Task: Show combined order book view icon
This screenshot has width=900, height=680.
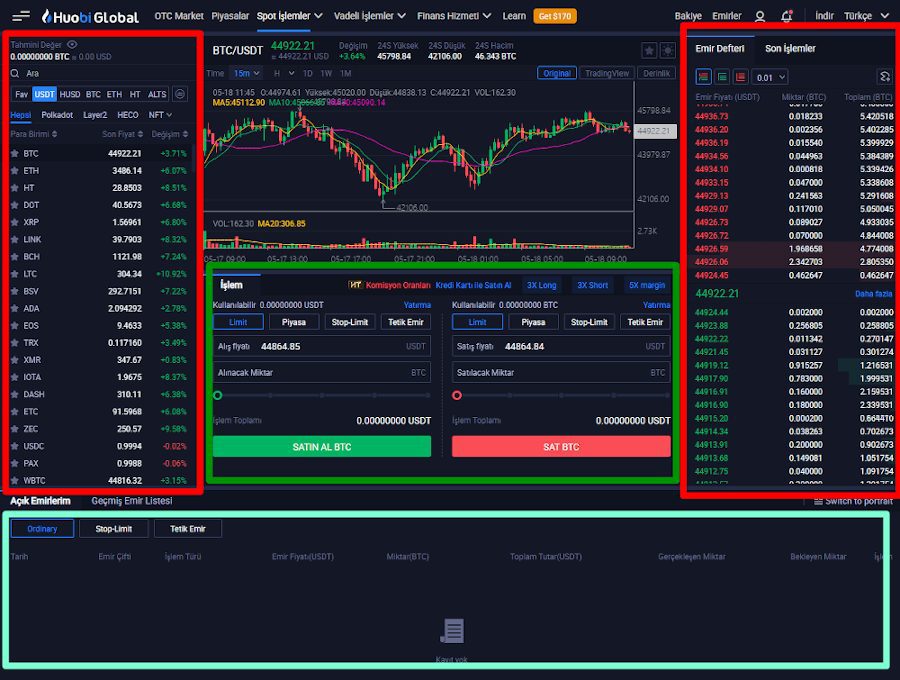Action: click(704, 77)
